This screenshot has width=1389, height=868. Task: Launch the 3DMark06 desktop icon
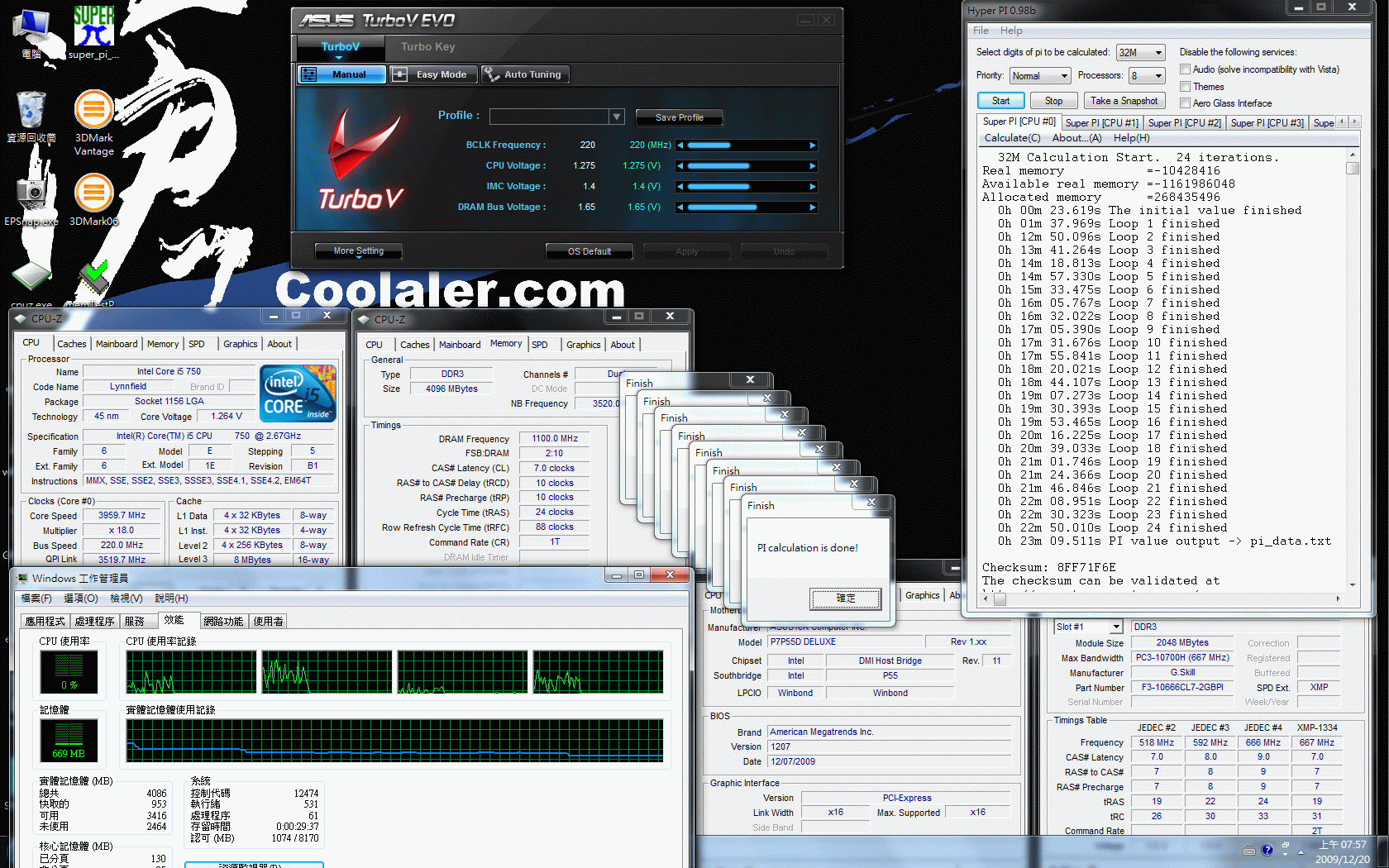click(x=93, y=200)
